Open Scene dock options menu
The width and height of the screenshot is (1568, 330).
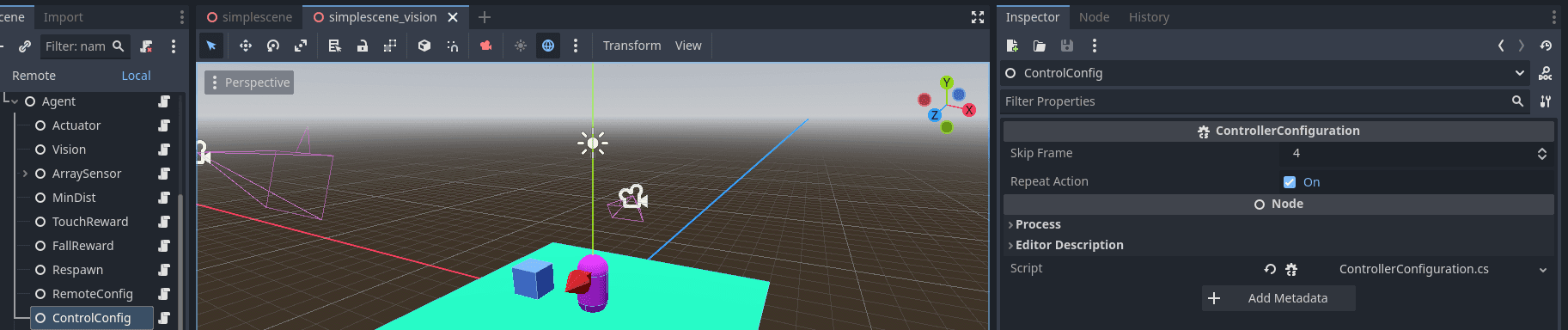tap(182, 17)
